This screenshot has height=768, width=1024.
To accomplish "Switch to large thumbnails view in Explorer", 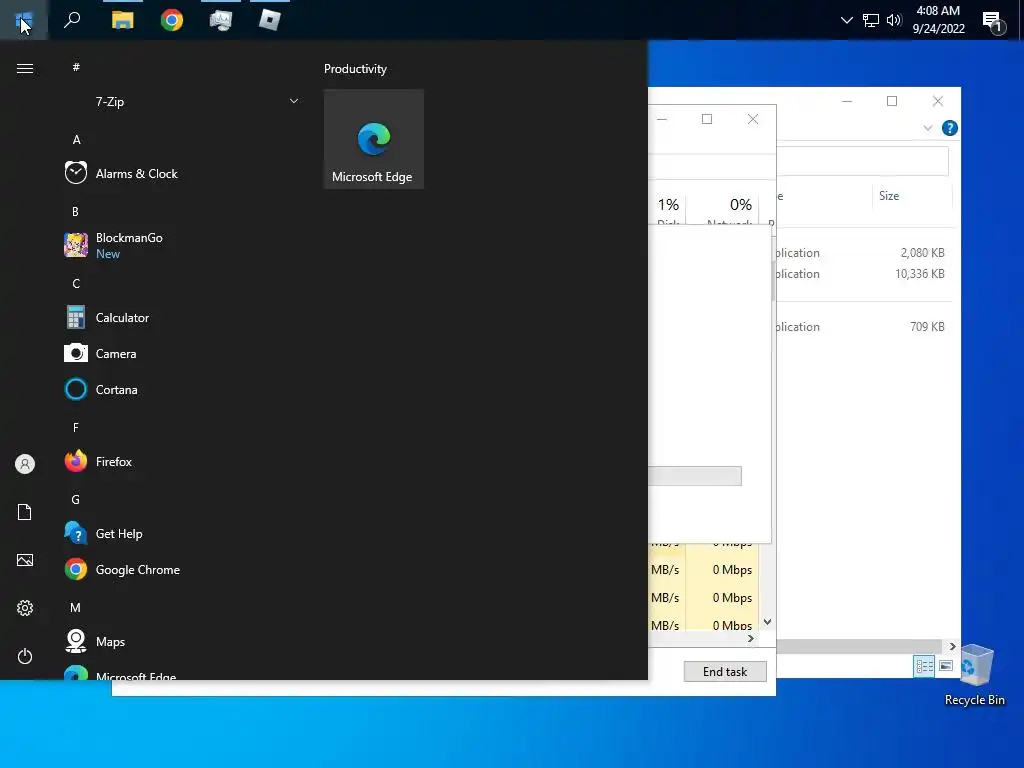I will coord(946,666).
